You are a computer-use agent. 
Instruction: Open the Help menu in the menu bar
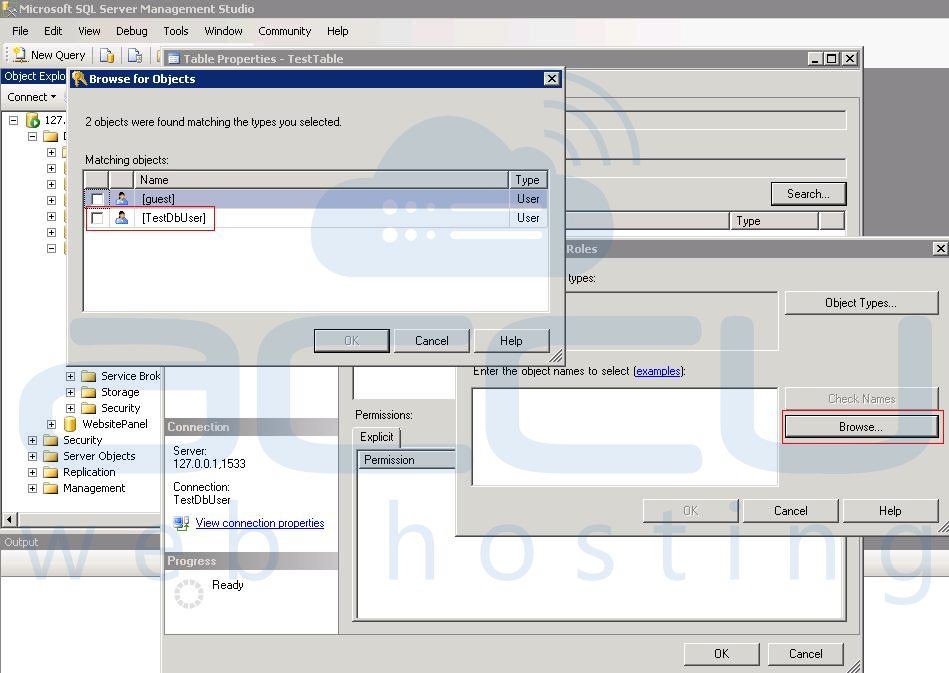point(337,31)
